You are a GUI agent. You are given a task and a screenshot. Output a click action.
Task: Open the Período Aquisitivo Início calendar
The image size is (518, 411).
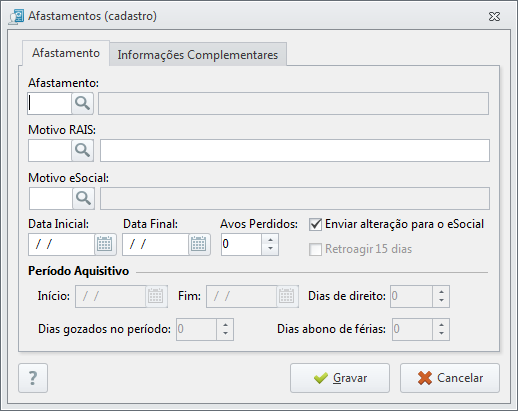[156, 296]
